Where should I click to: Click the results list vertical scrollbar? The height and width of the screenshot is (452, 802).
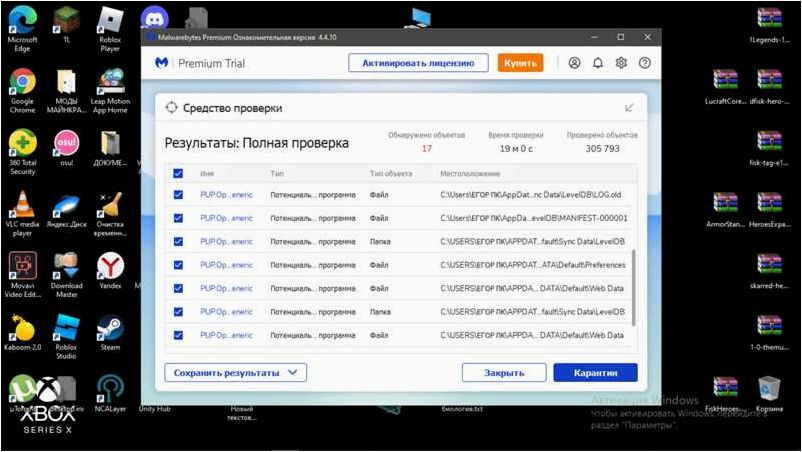tap(634, 287)
